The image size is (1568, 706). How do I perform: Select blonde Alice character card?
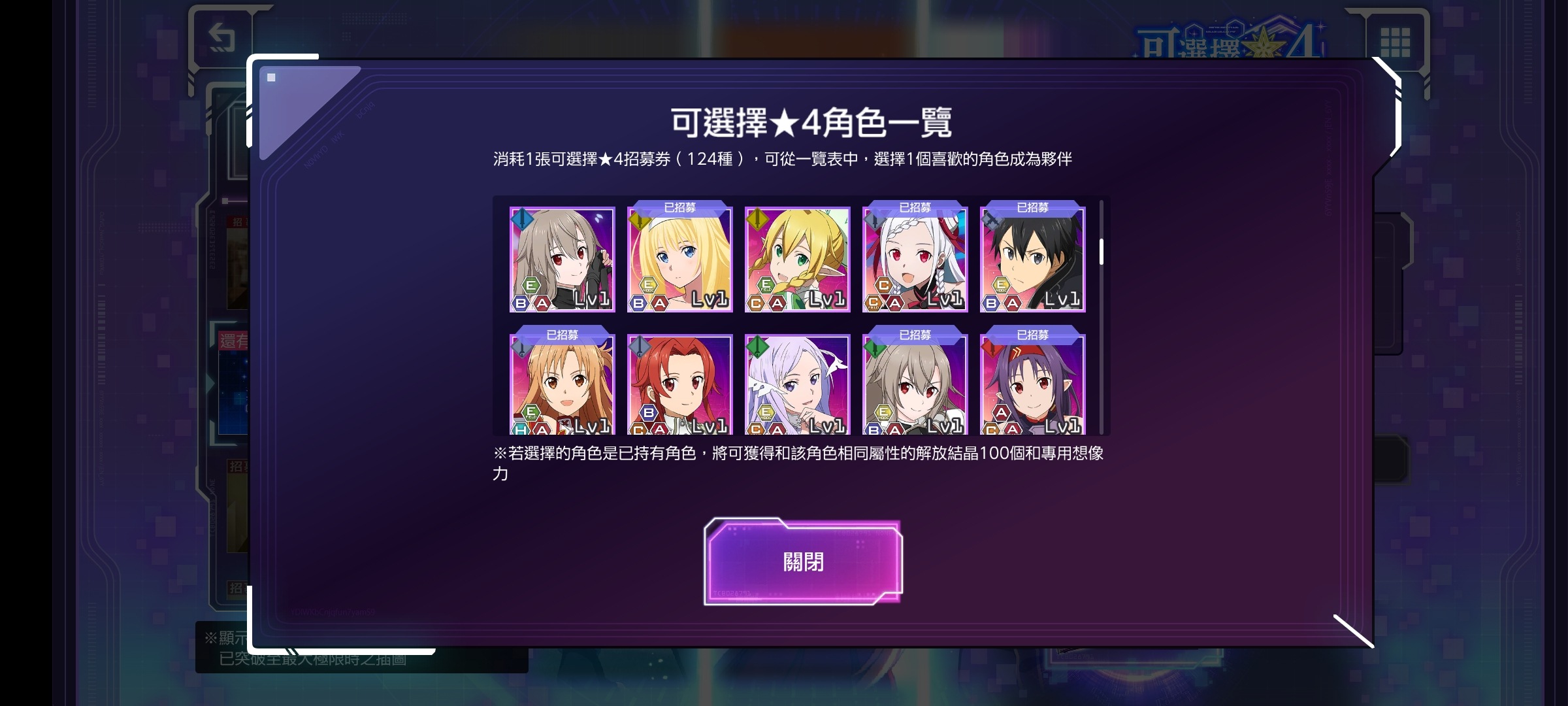679,260
